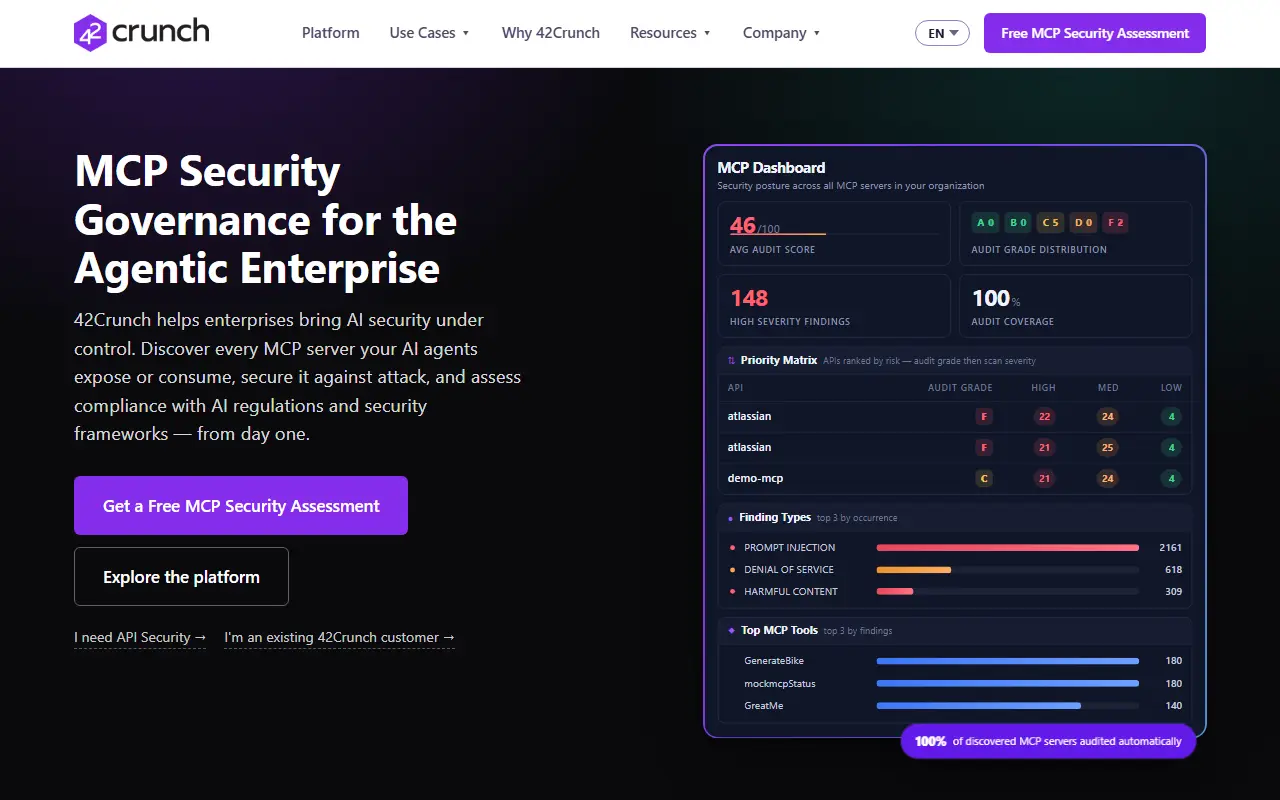Image resolution: width=1280 pixels, height=800 pixels.
Task: Click the C grade badge for demo-mcp
Action: (x=984, y=478)
